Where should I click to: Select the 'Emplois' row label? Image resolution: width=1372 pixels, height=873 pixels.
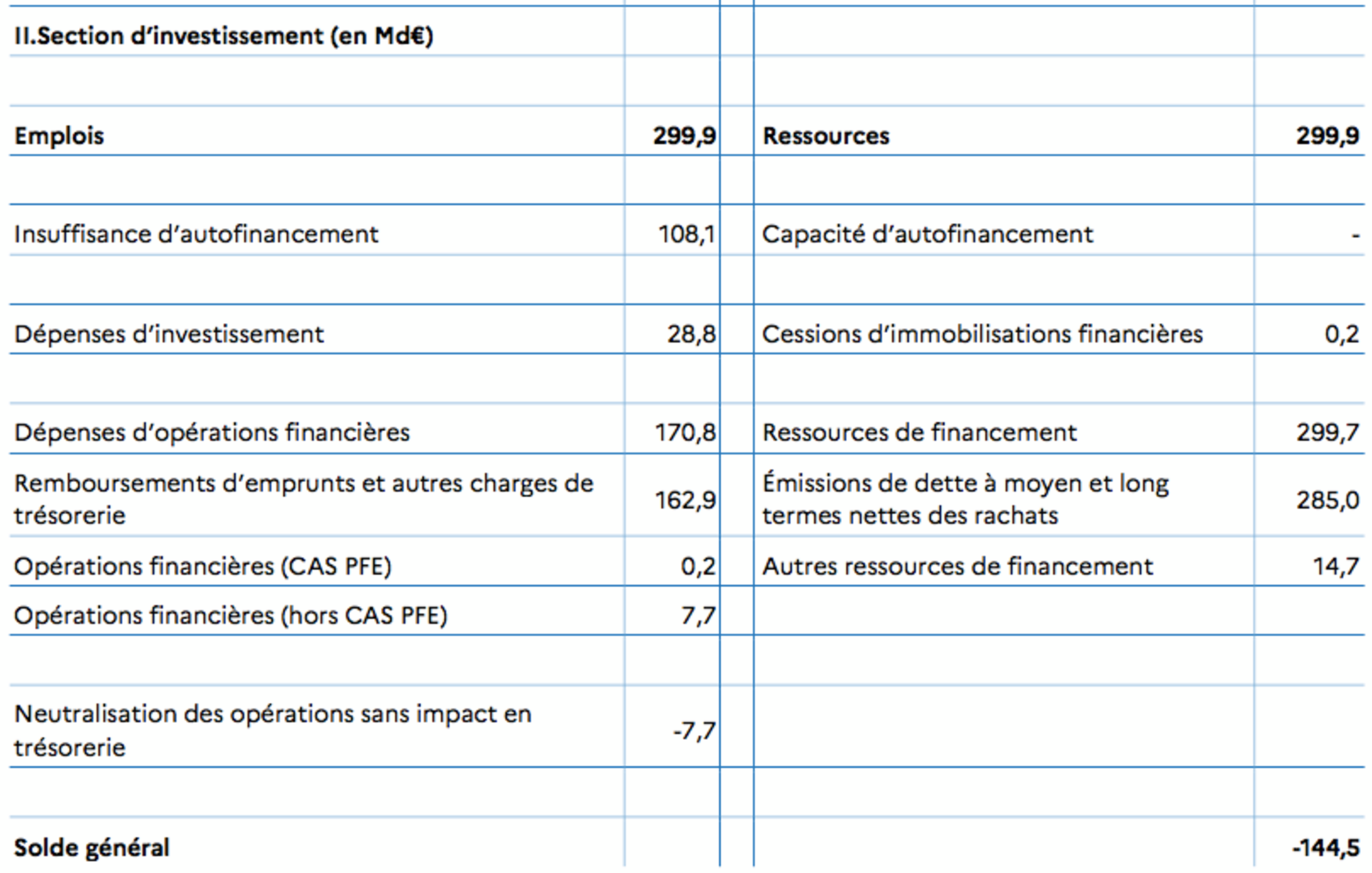59,136
